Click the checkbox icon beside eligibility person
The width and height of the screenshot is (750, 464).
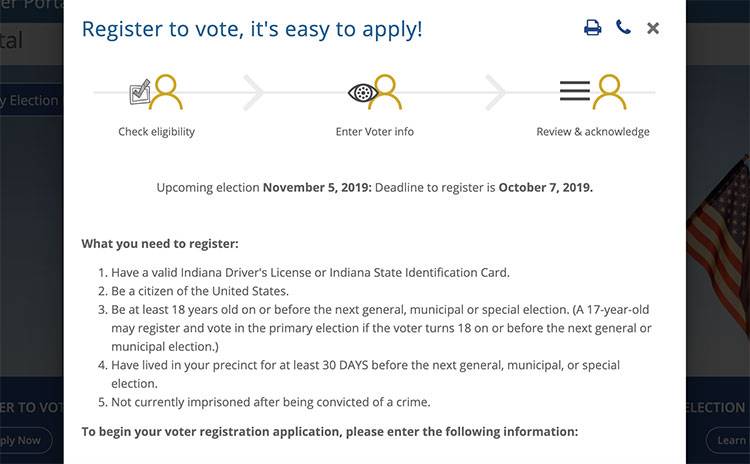click(x=140, y=92)
